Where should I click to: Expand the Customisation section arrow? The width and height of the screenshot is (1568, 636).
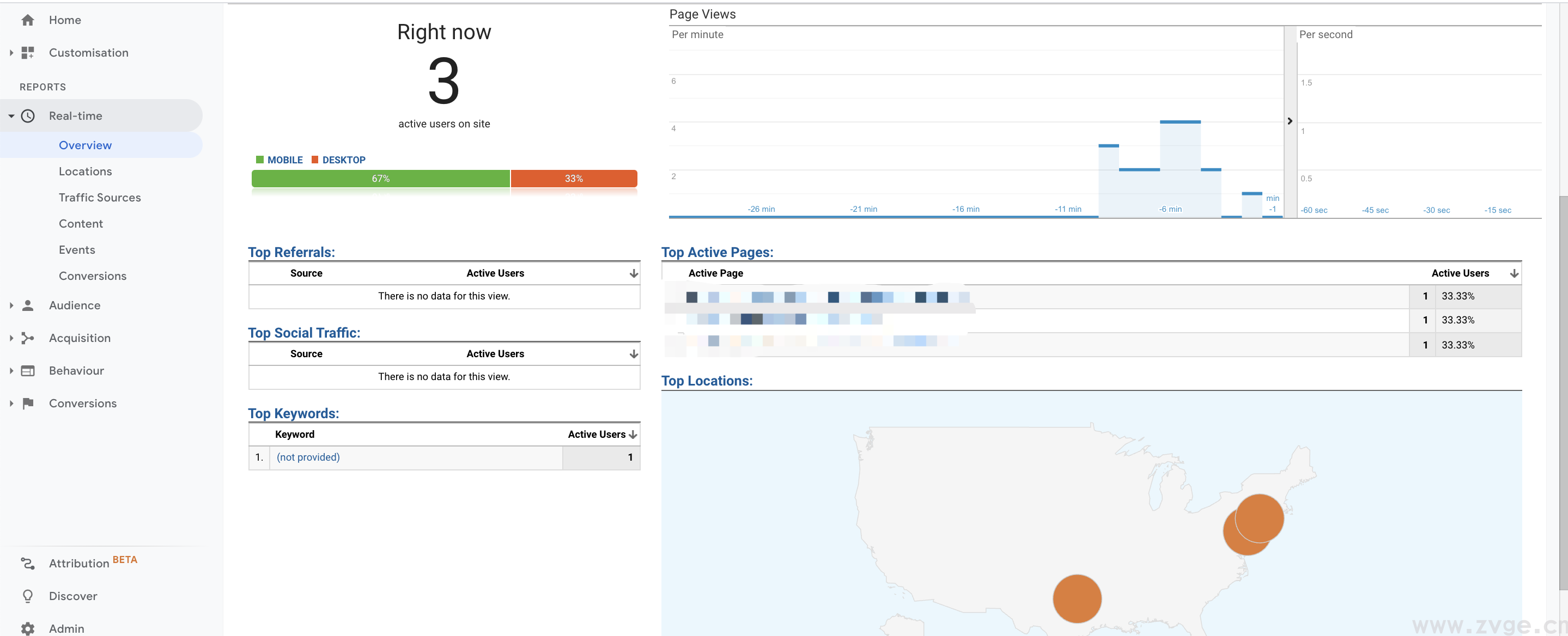tap(11, 53)
